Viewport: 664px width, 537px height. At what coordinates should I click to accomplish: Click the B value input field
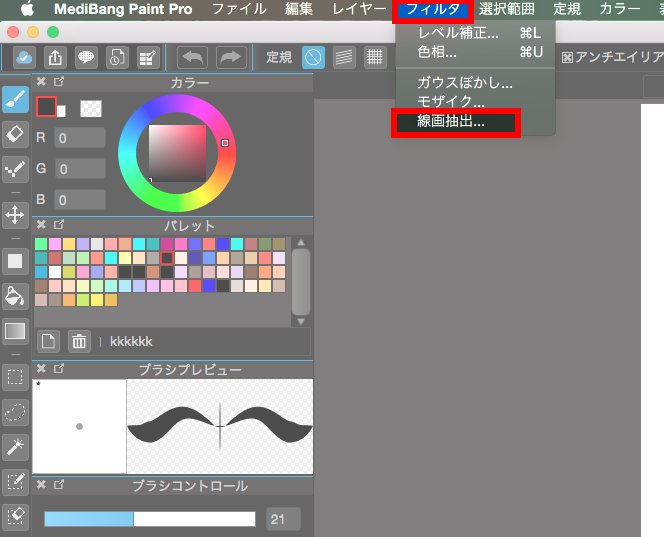pyautogui.click(x=80, y=200)
